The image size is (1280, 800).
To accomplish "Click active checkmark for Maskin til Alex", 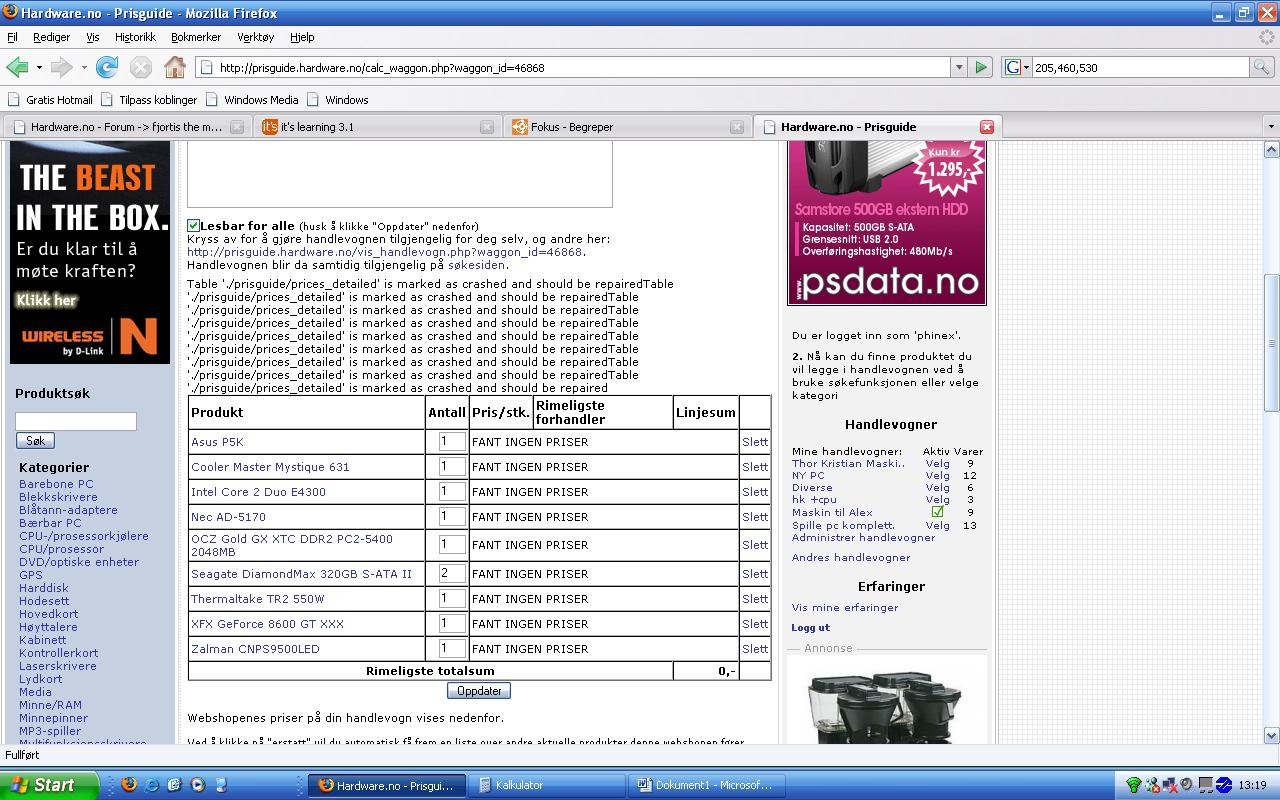I will coord(937,512).
